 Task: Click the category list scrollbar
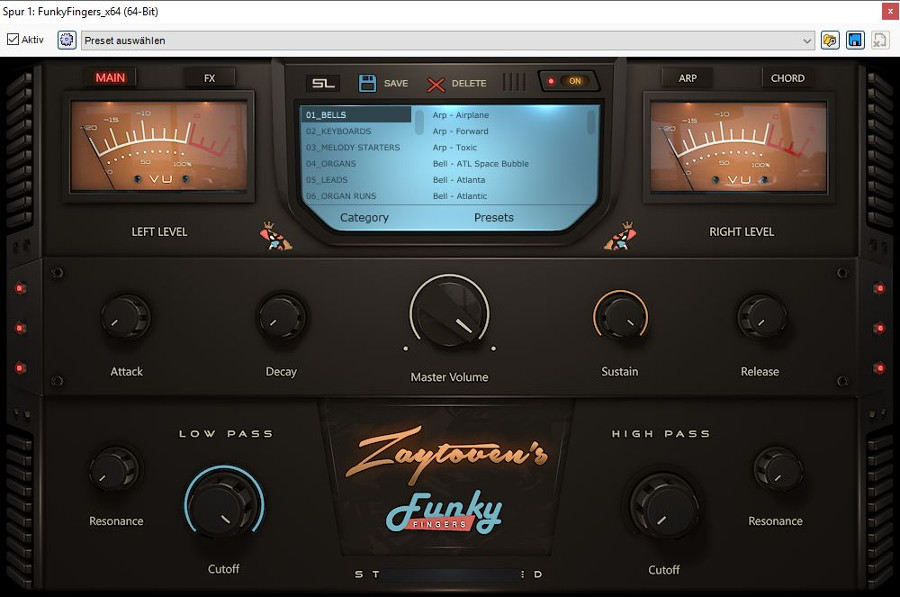click(420, 122)
